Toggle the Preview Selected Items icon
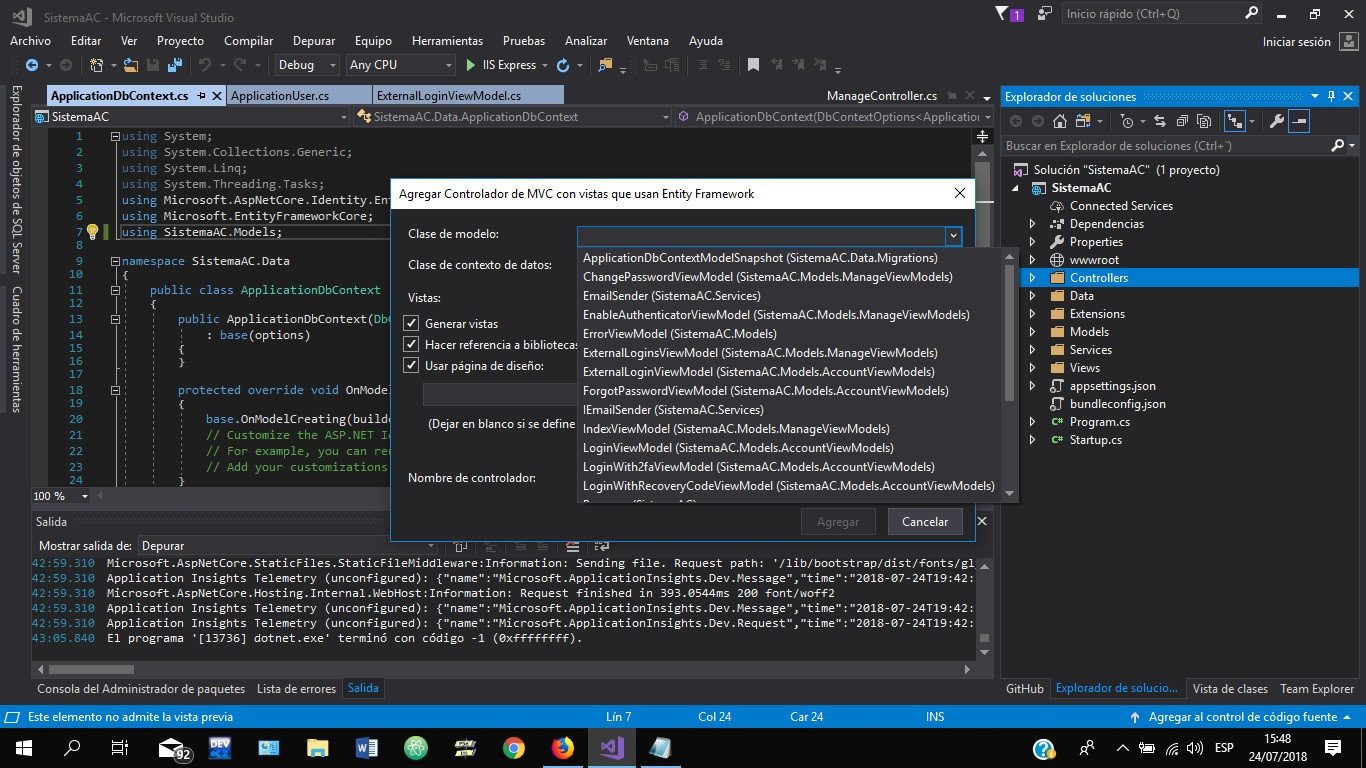The width and height of the screenshot is (1366, 768). 1299,121
